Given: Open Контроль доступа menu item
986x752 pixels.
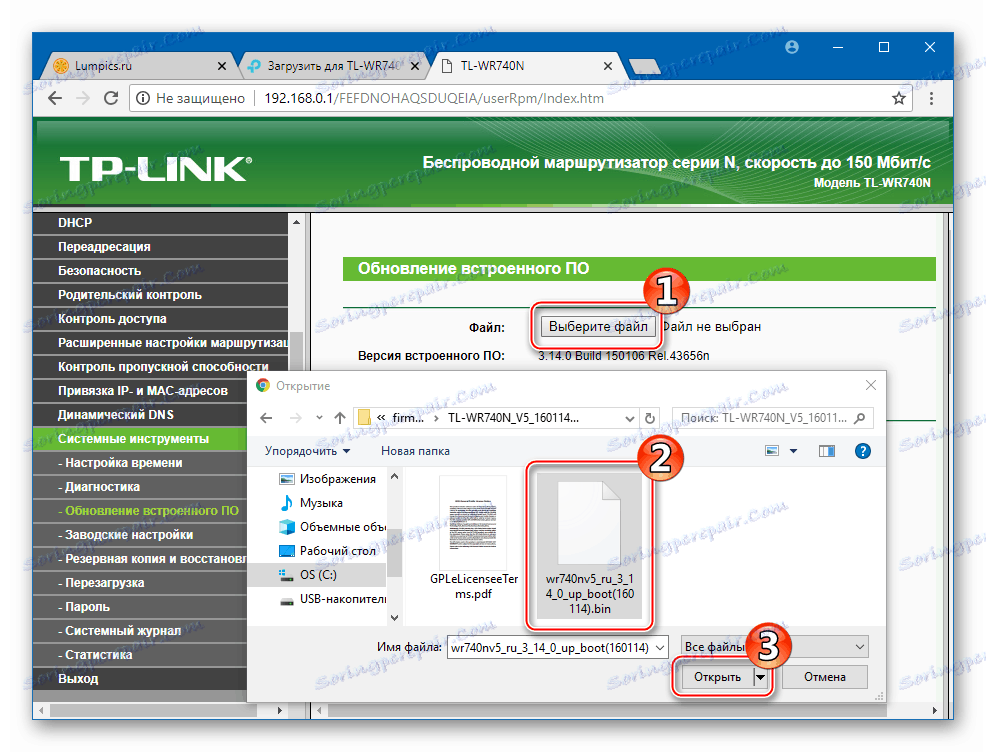Looking at the screenshot, I should (x=160, y=319).
